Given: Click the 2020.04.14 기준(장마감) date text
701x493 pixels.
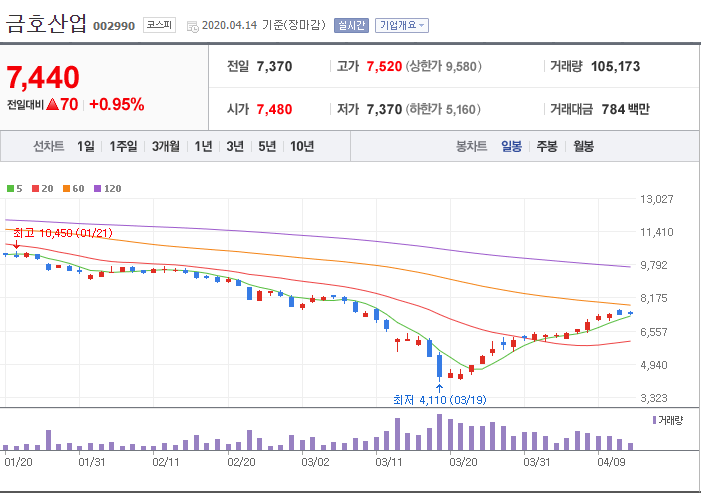Looking at the screenshot, I should coord(264,25).
